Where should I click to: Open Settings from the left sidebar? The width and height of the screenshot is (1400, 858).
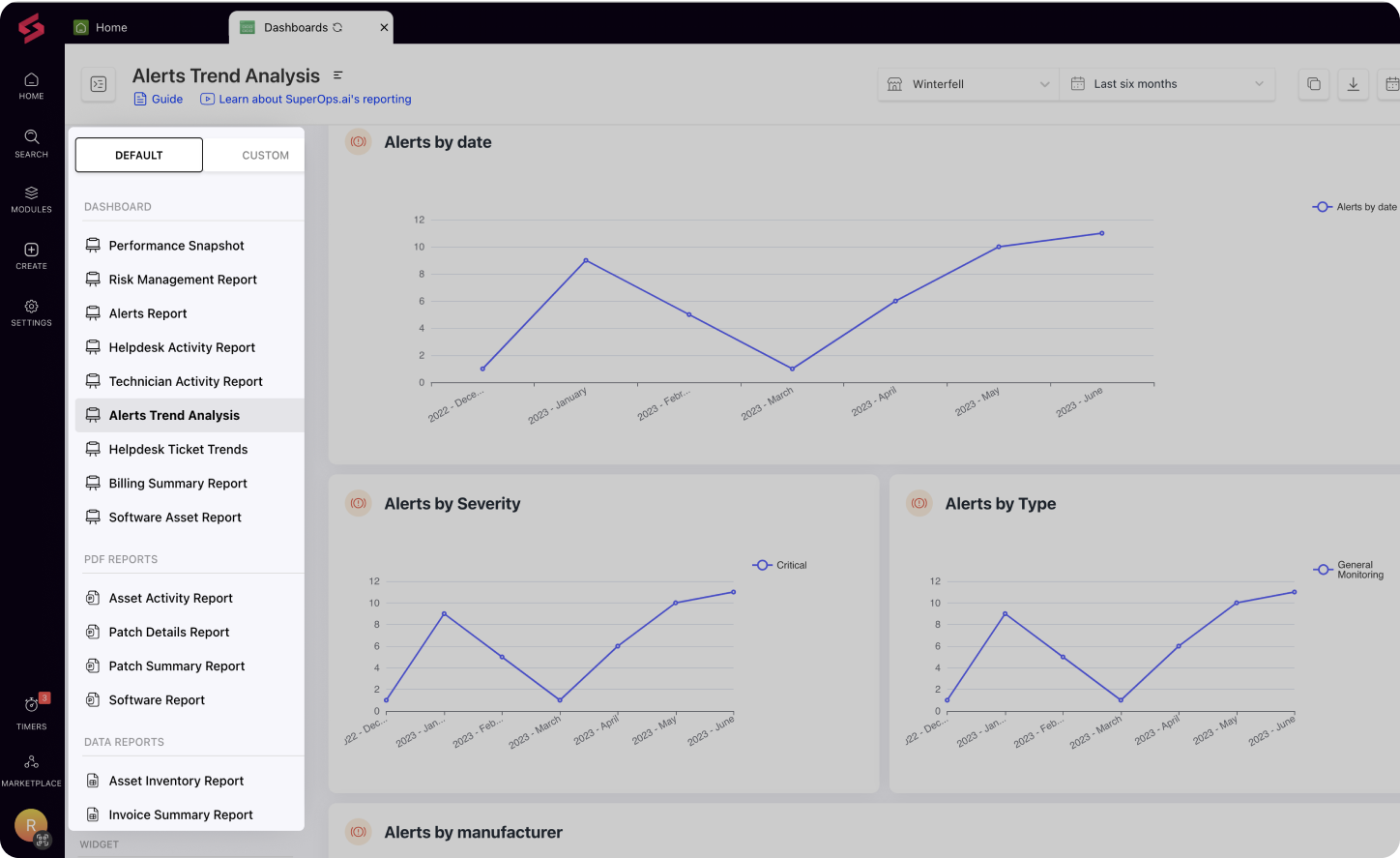(x=31, y=311)
